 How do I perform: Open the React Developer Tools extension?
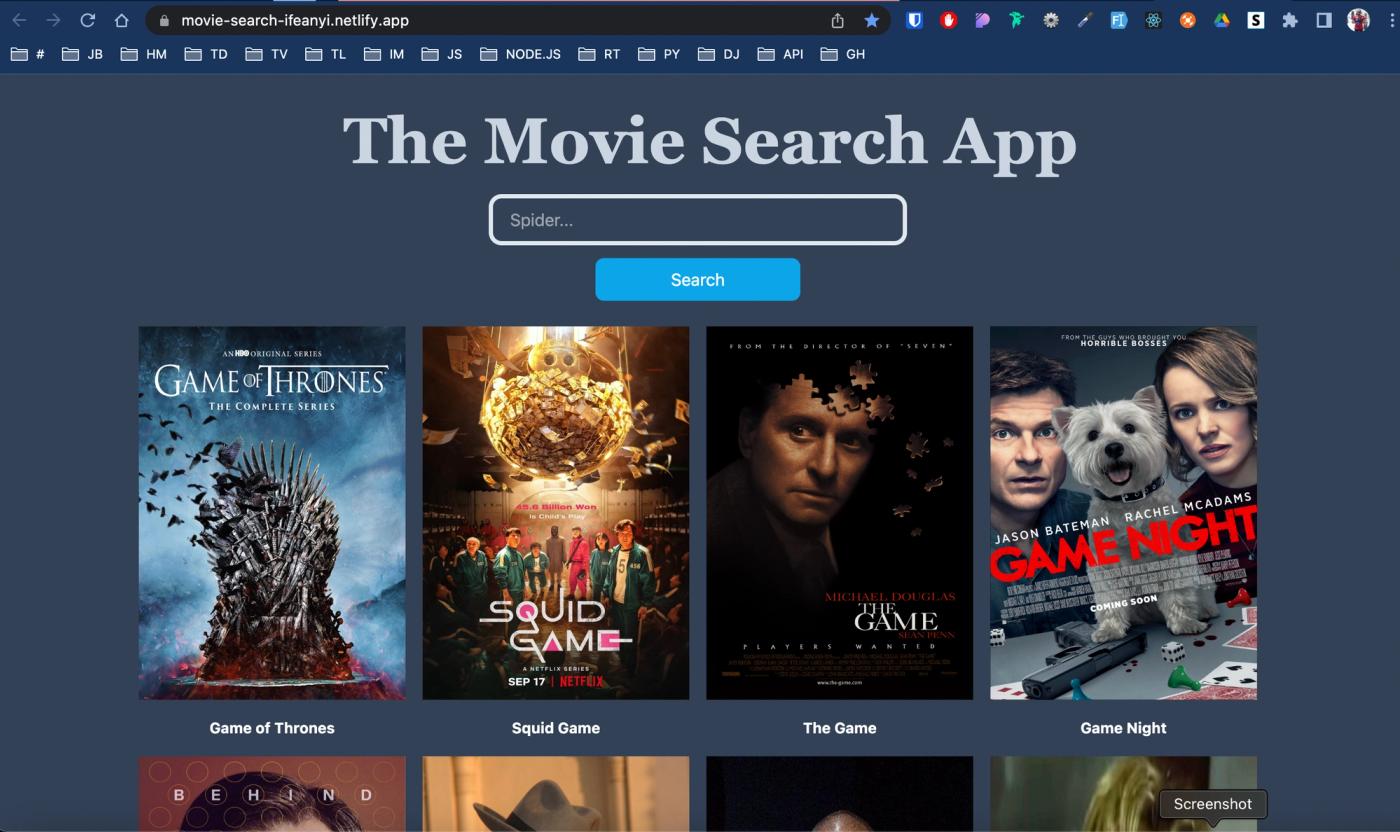coord(1153,20)
